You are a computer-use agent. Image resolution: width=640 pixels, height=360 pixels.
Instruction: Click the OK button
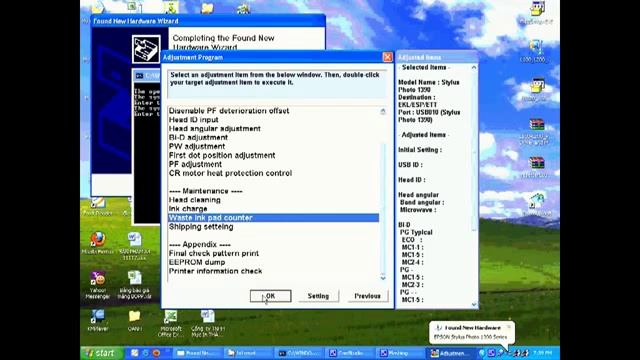tap(271, 296)
